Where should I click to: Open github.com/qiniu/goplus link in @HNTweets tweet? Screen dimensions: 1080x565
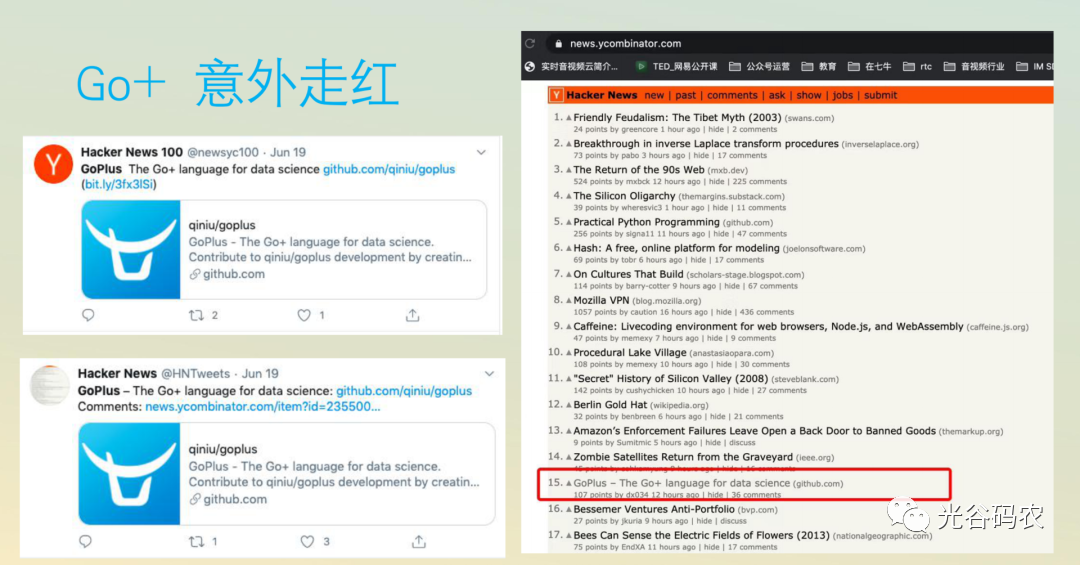click(404, 391)
